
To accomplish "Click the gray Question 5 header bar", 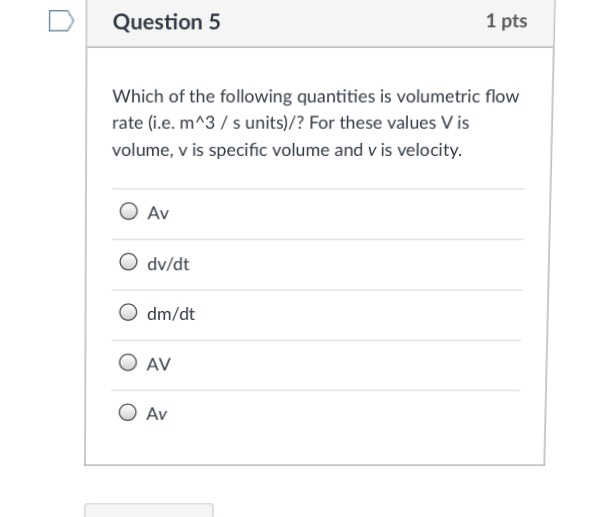I will (x=350, y=22).
